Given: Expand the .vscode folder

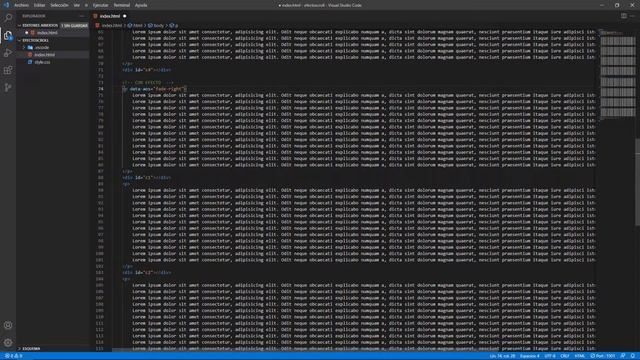Looking at the screenshot, I should tap(24, 47).
